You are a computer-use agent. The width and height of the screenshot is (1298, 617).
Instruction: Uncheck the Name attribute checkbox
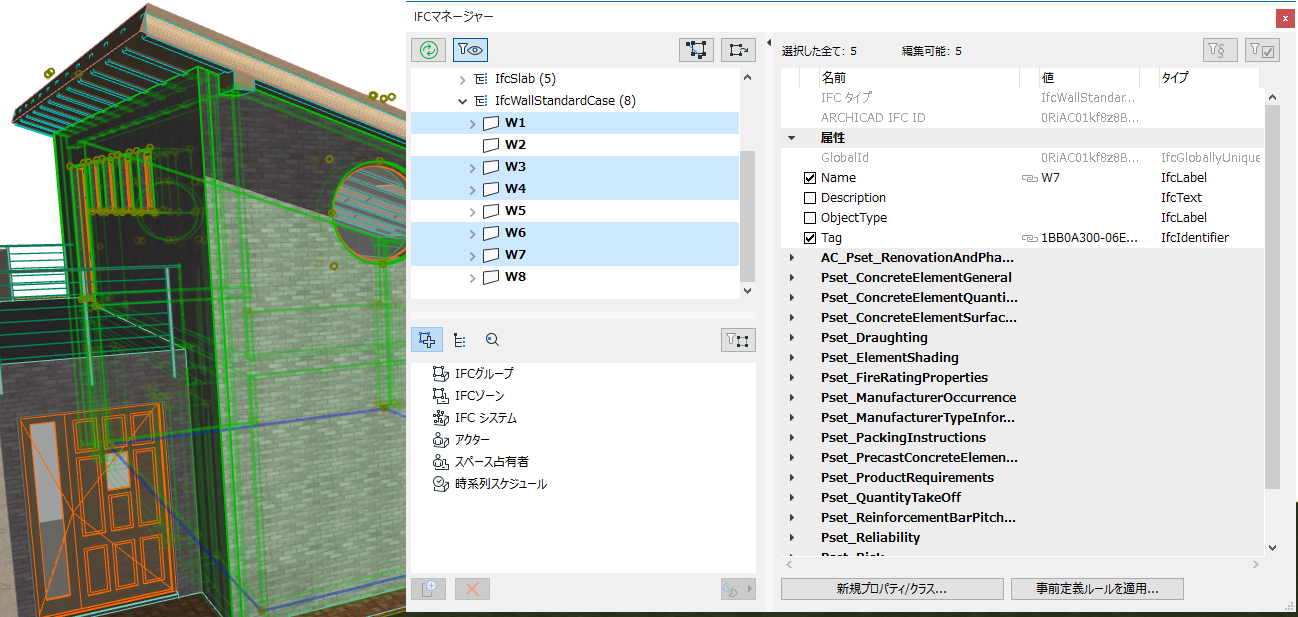[812, 177]
